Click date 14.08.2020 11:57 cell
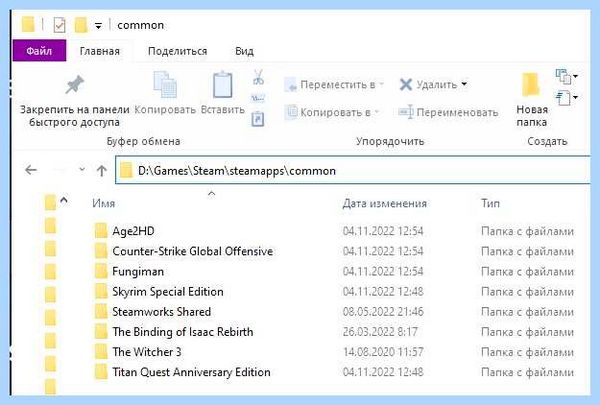The height and width of the screenshot is (405, 600). tap(383, 352)
